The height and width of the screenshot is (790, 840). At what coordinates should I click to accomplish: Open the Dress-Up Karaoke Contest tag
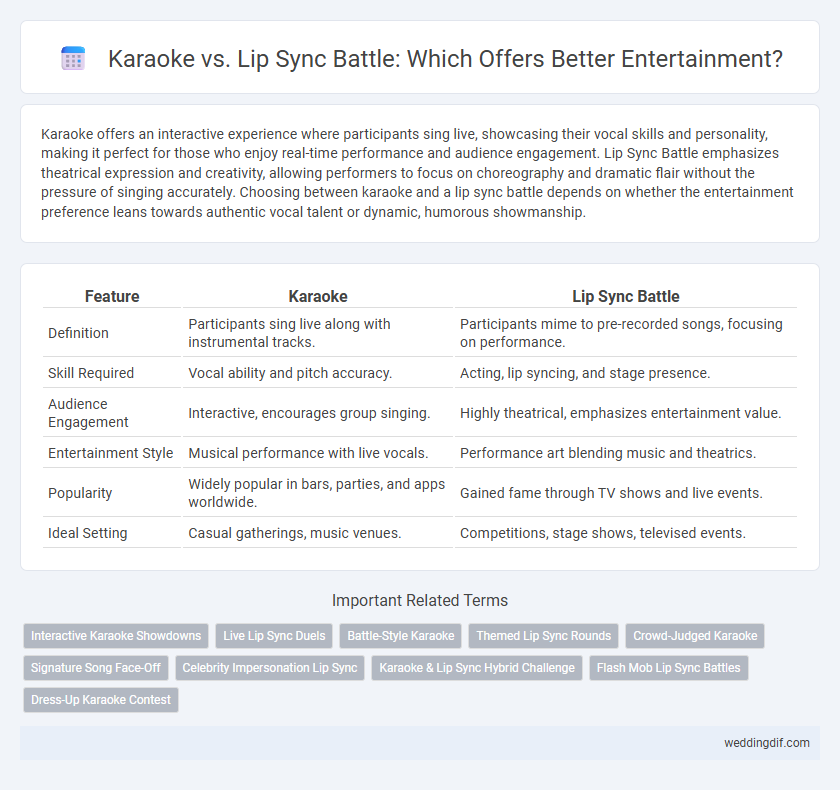click(x=101, y=700)
